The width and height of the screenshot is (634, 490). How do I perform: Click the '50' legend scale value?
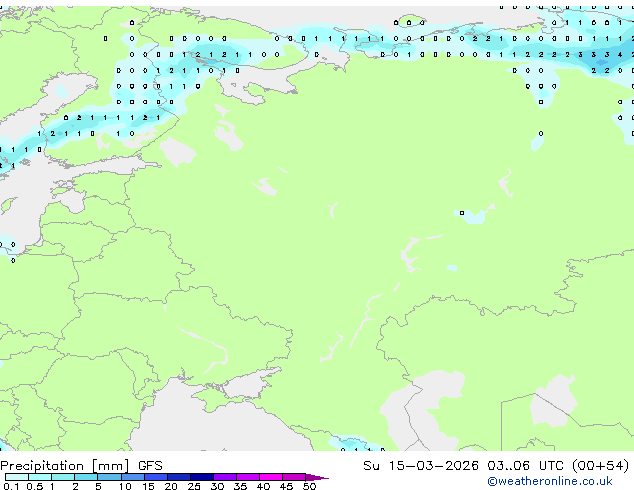pyautogui.click(x=309, y=486)
